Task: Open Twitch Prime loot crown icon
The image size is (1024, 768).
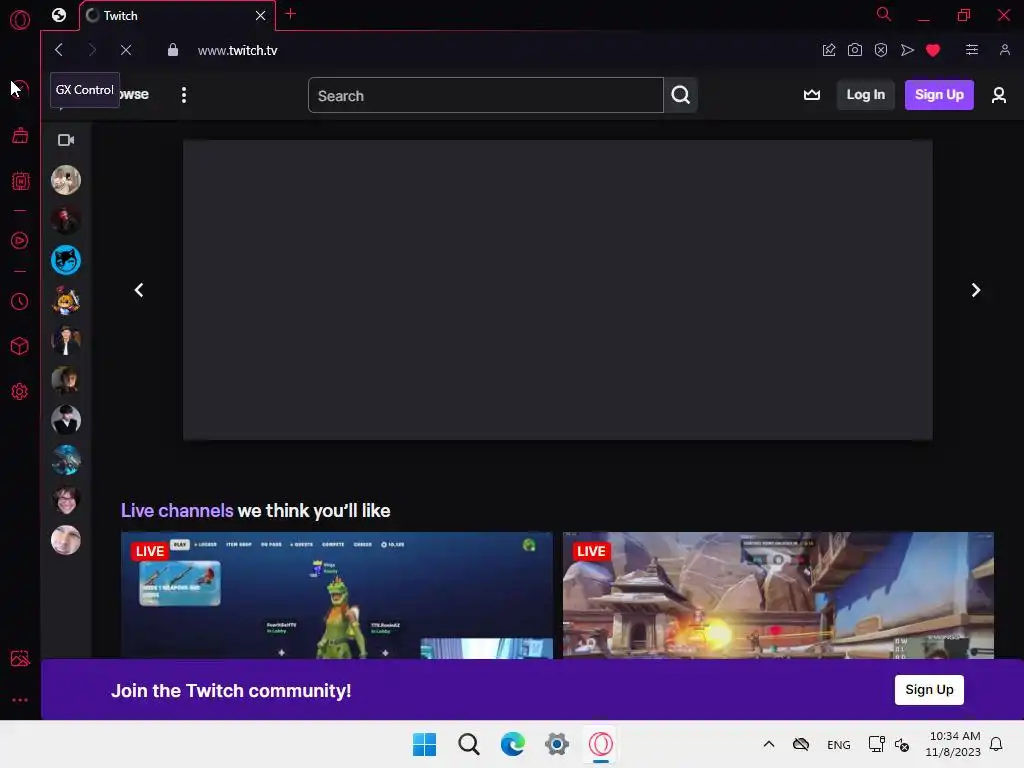Action: (812, 95)
